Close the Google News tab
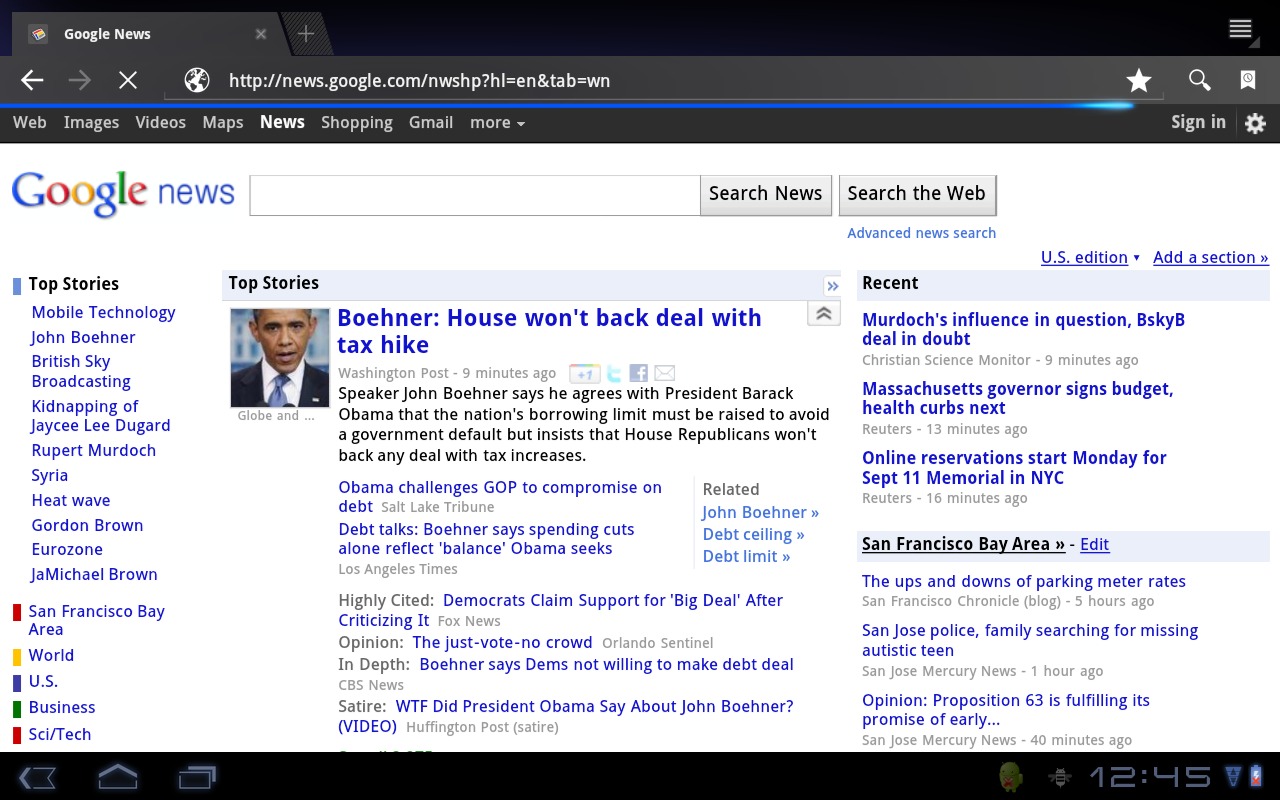Screen dimensions: 1280x800 (260, 34)
